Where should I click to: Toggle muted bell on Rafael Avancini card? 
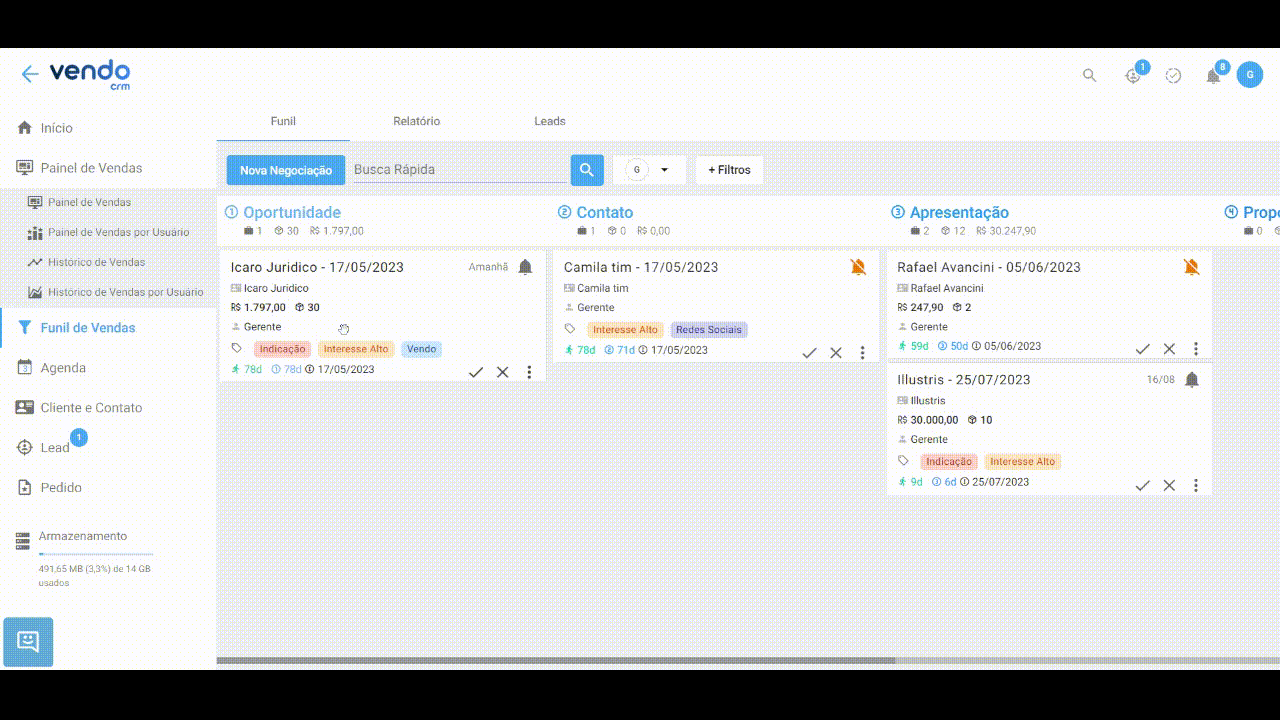pos(1191,267)
